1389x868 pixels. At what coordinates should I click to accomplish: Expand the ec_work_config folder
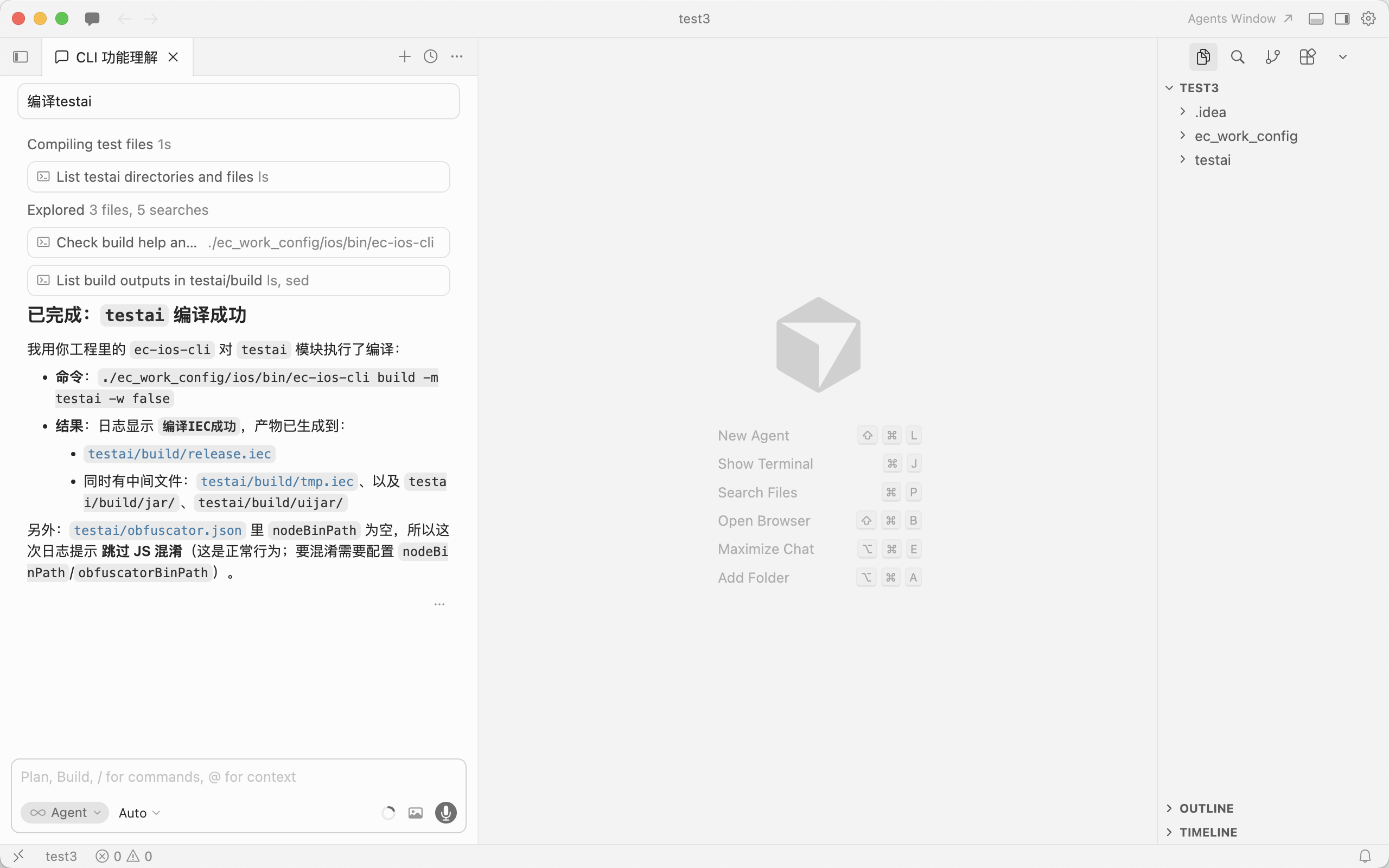(x=1246, y=136)
